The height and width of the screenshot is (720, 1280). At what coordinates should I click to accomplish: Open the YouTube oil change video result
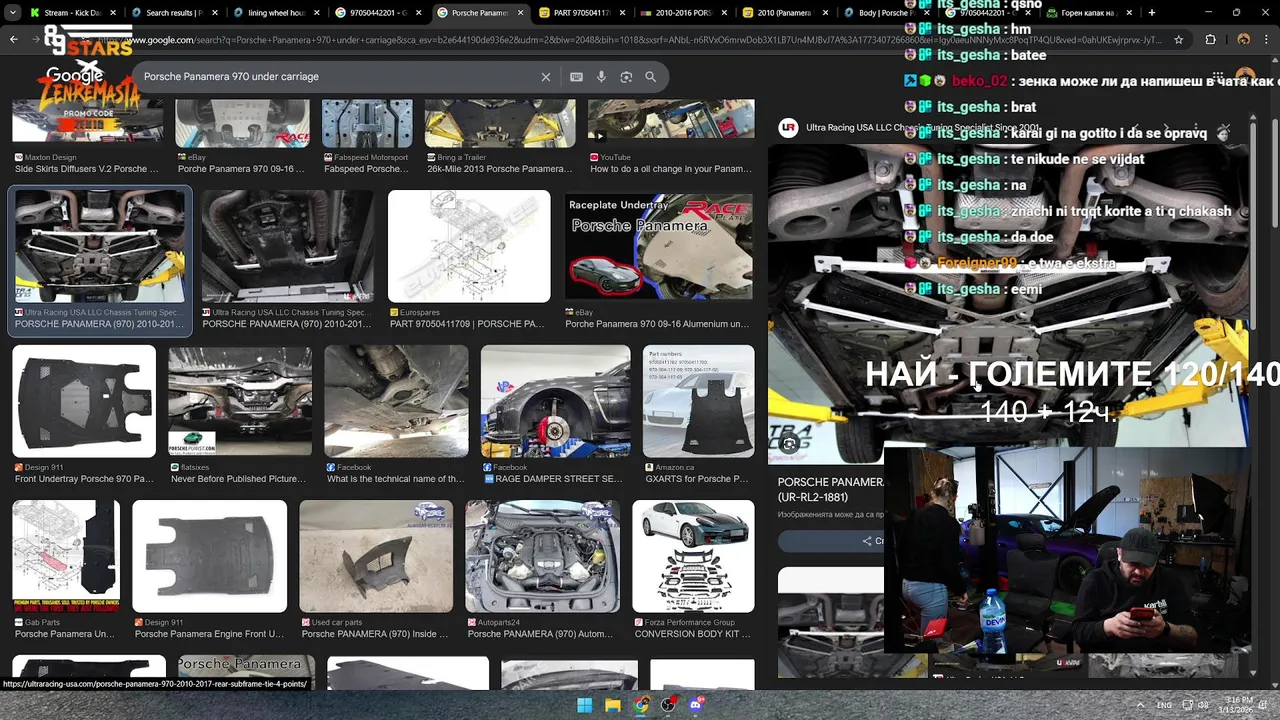(670, 137)
